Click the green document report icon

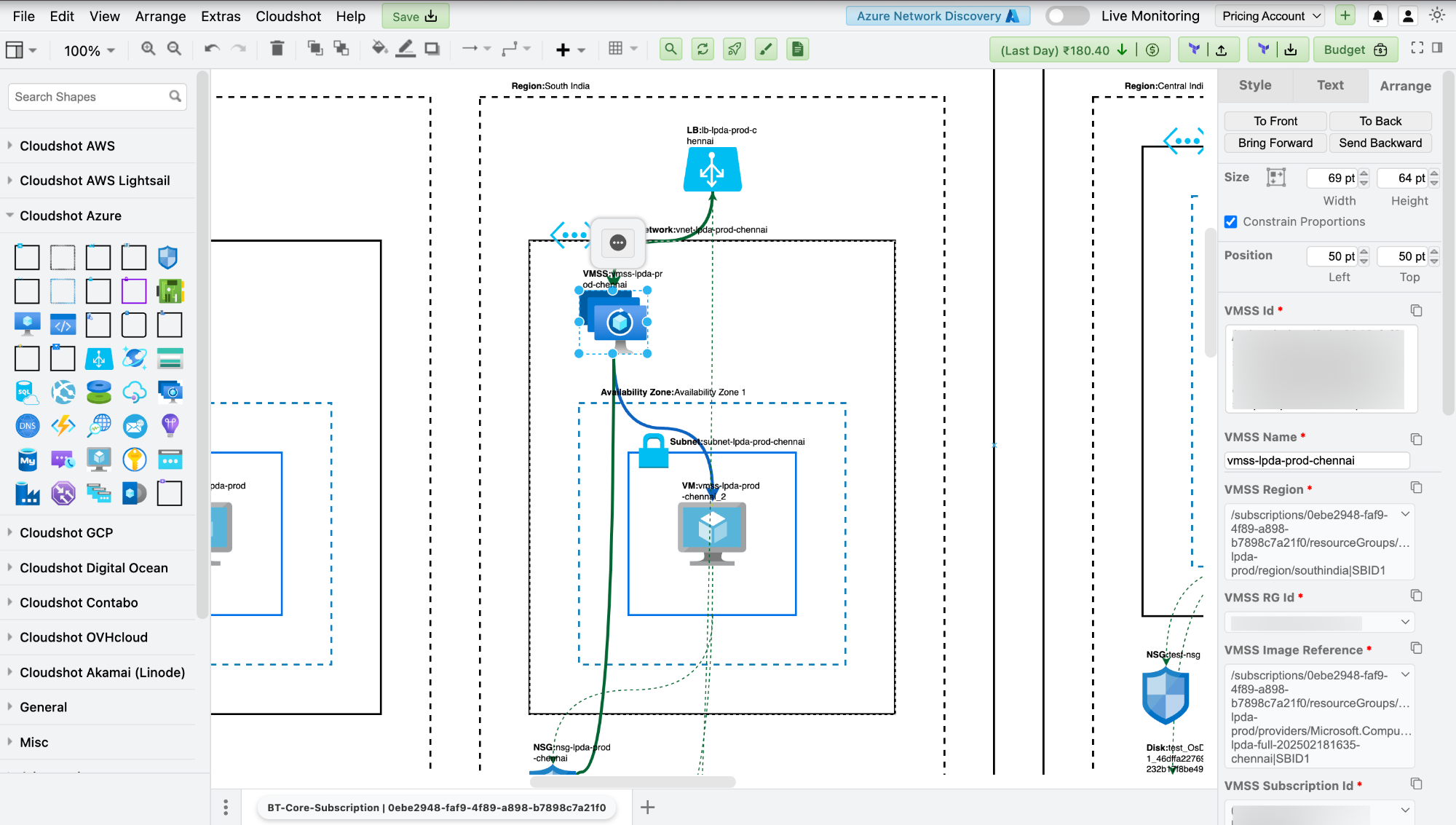pos(798,50)
